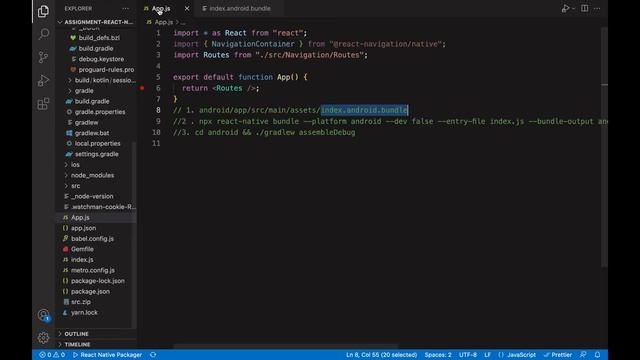The image size is (640, 360).
Task: Start React Native Packager from status bar
Action: pyautogui.click(x=107, y=355)
